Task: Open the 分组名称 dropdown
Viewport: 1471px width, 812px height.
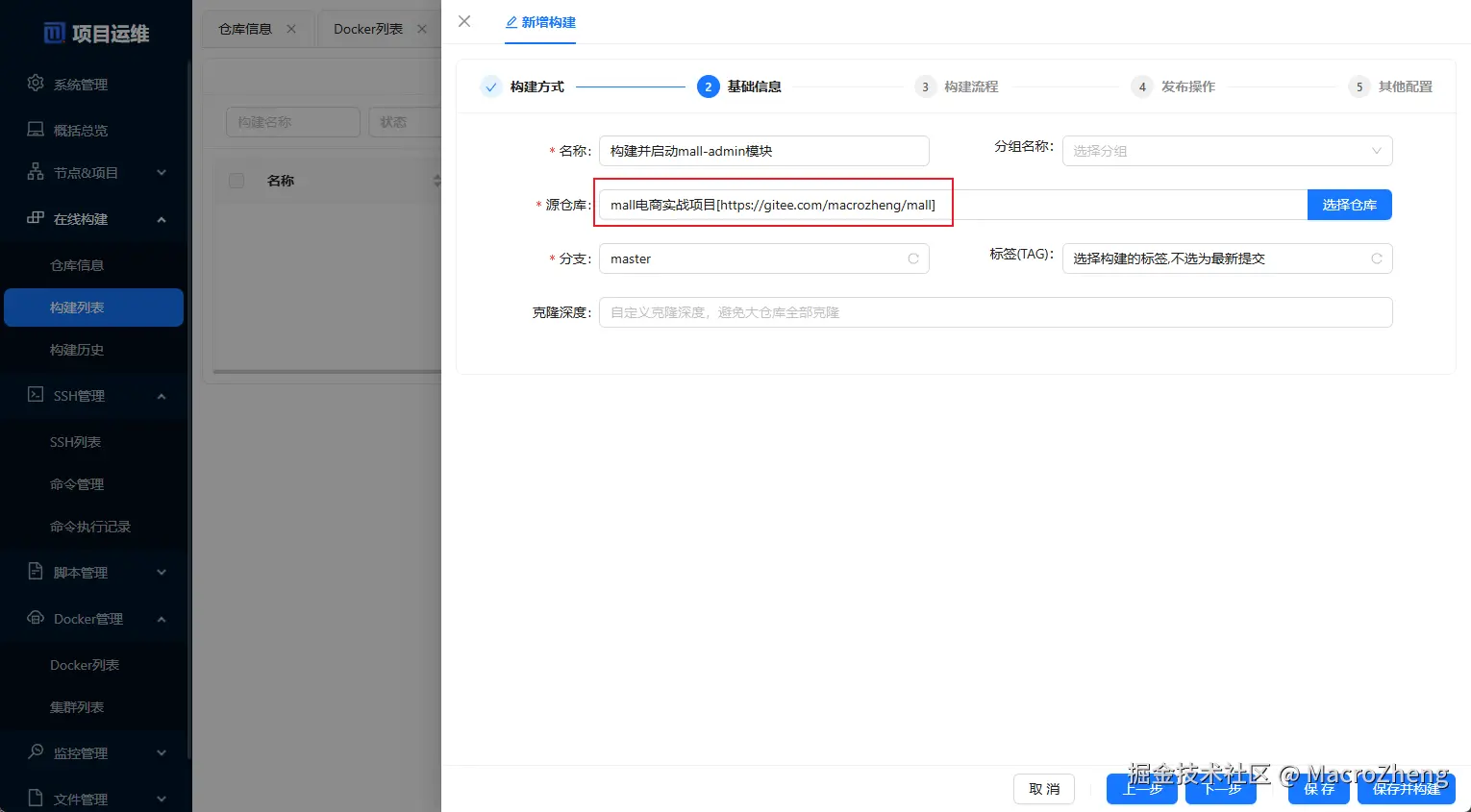Action: pyautogui.click(x=1227, y=151)
